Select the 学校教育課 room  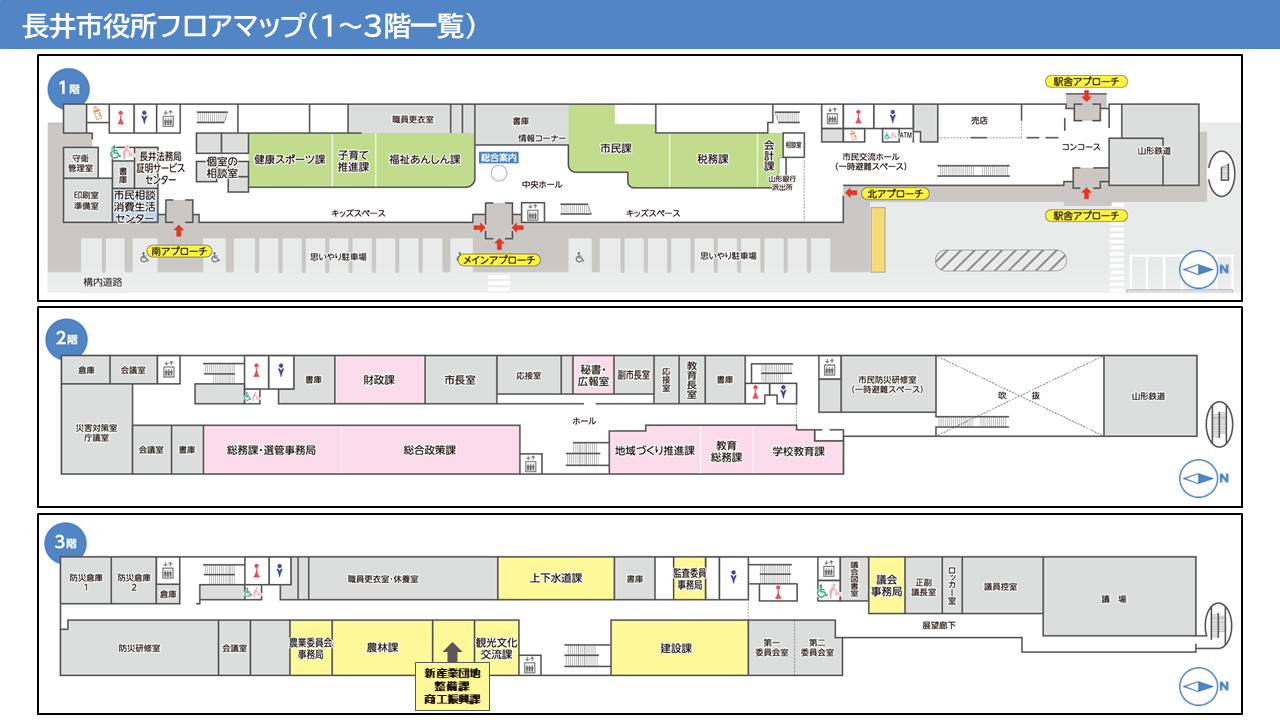tap(799, 452)
